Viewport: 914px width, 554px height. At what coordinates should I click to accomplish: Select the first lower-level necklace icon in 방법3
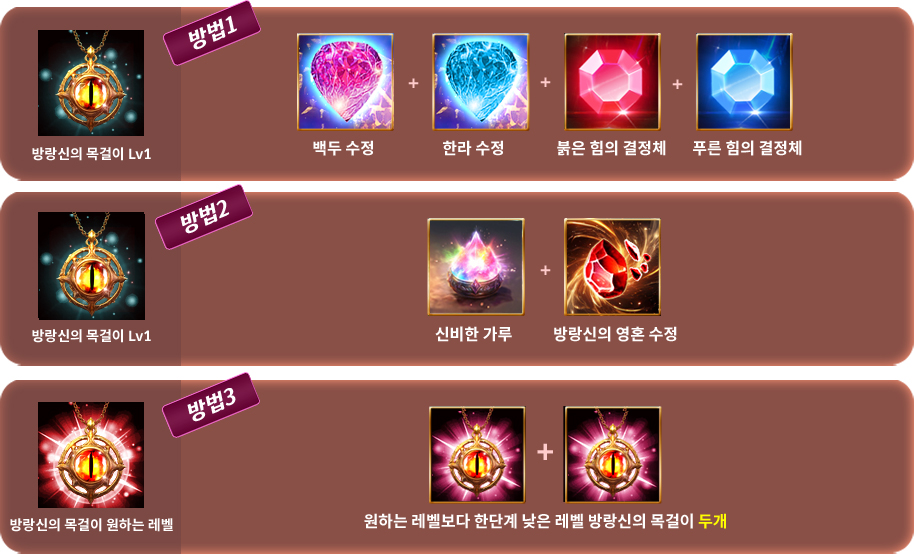tap(477, 455)
